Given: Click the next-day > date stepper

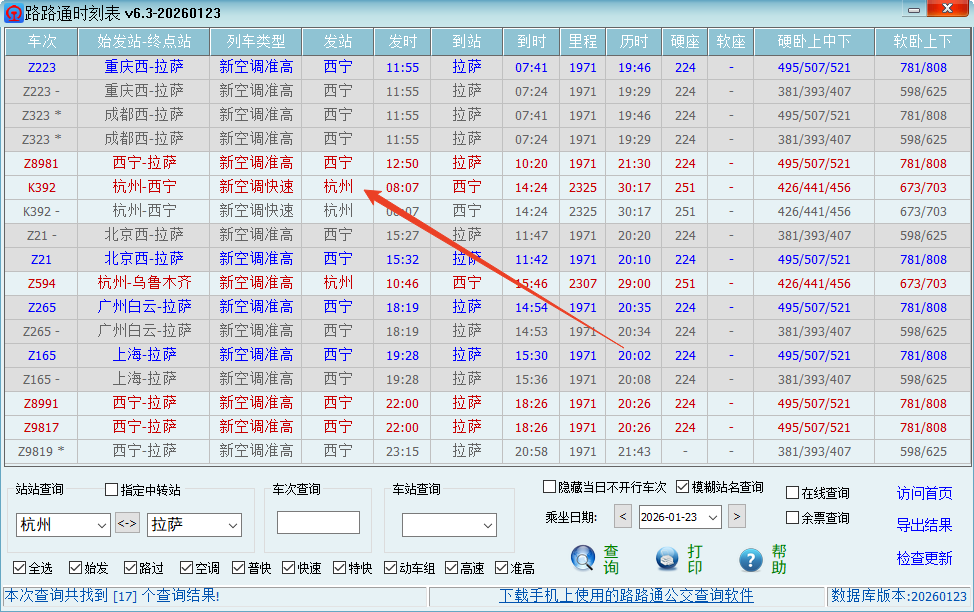Looking at the screenshot, I should point(739,517).
